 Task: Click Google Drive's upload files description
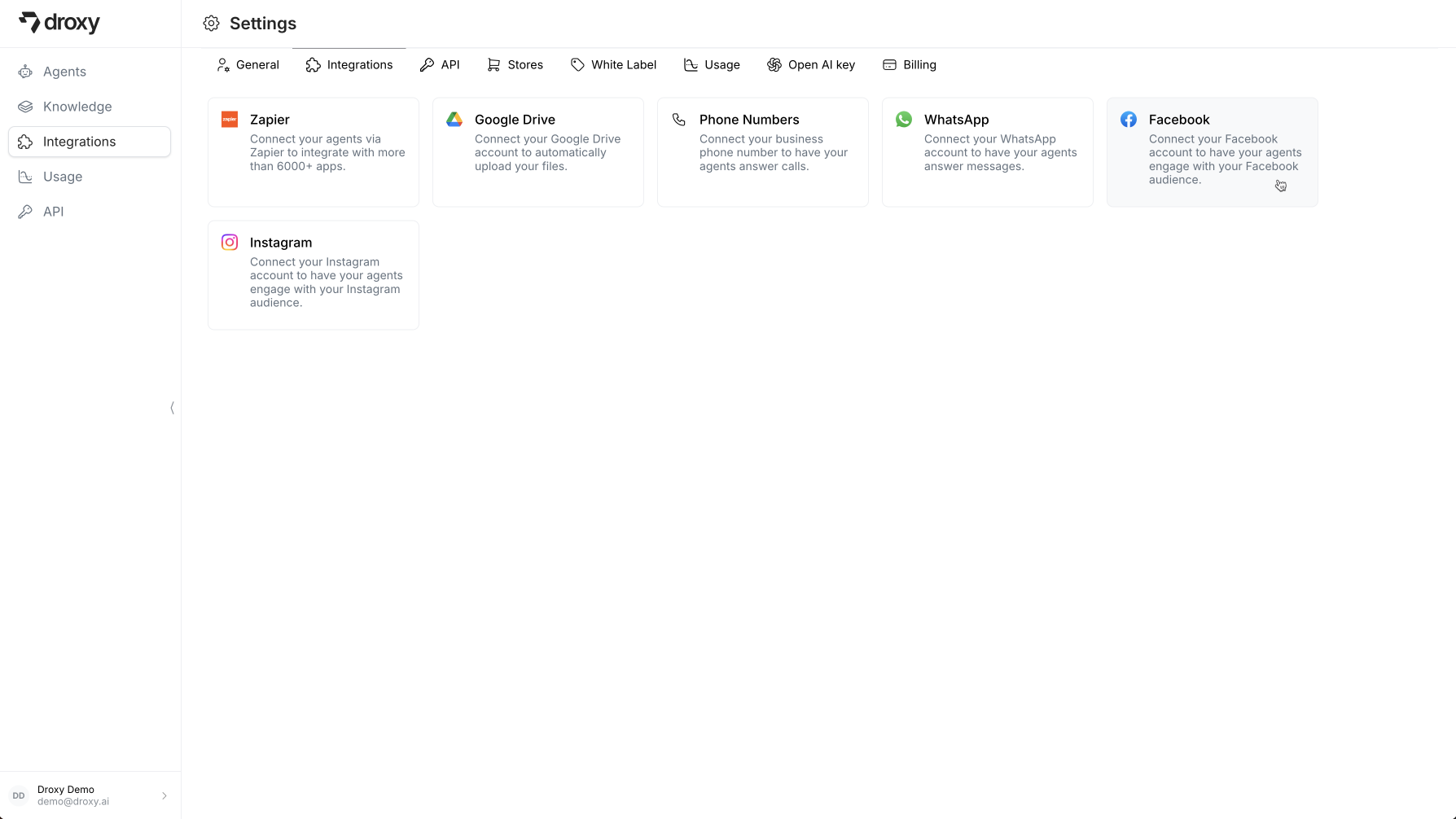click(x=547, y=153)
